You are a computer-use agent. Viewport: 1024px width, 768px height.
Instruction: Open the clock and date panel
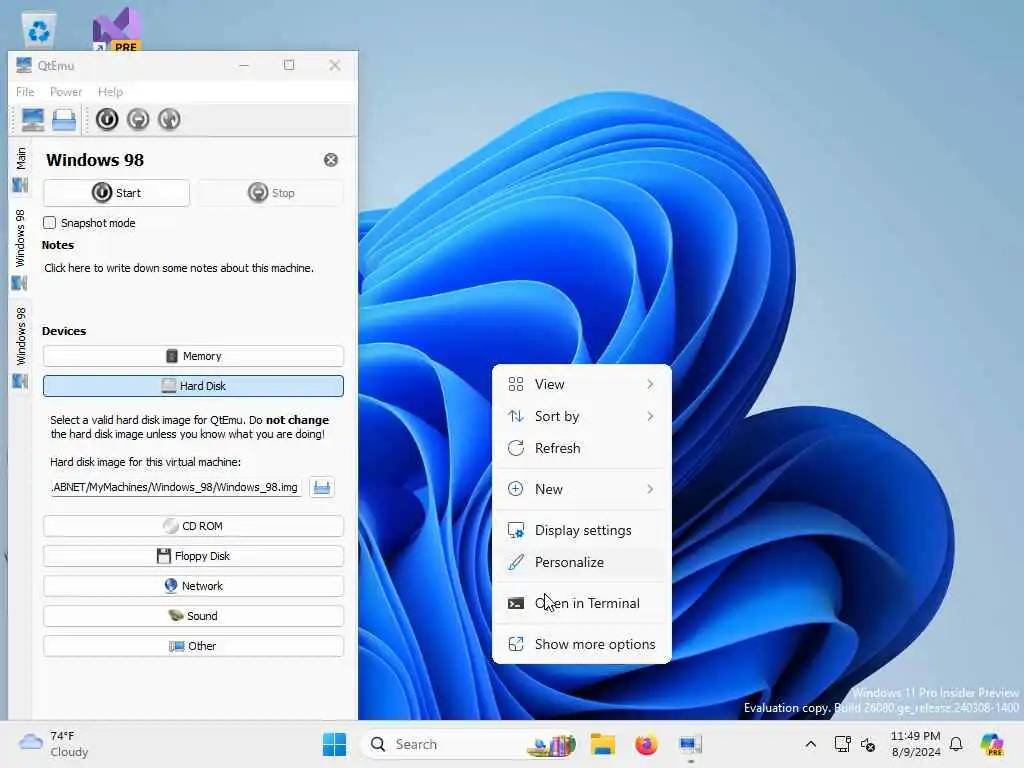916,745
